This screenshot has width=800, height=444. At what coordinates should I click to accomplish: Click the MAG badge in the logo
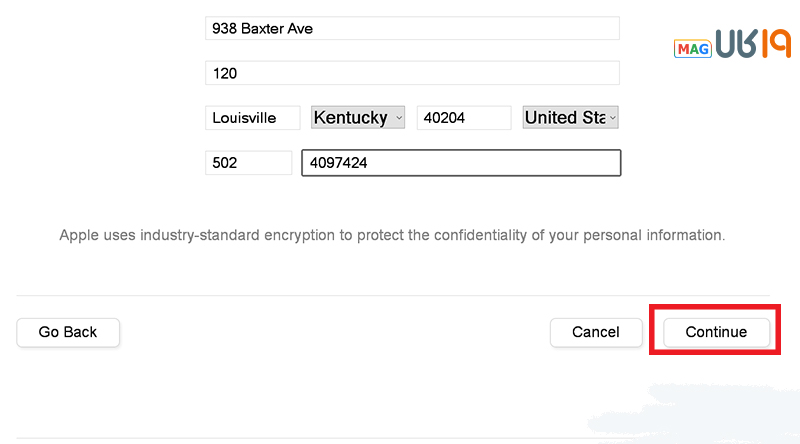[x=692, y=49]
